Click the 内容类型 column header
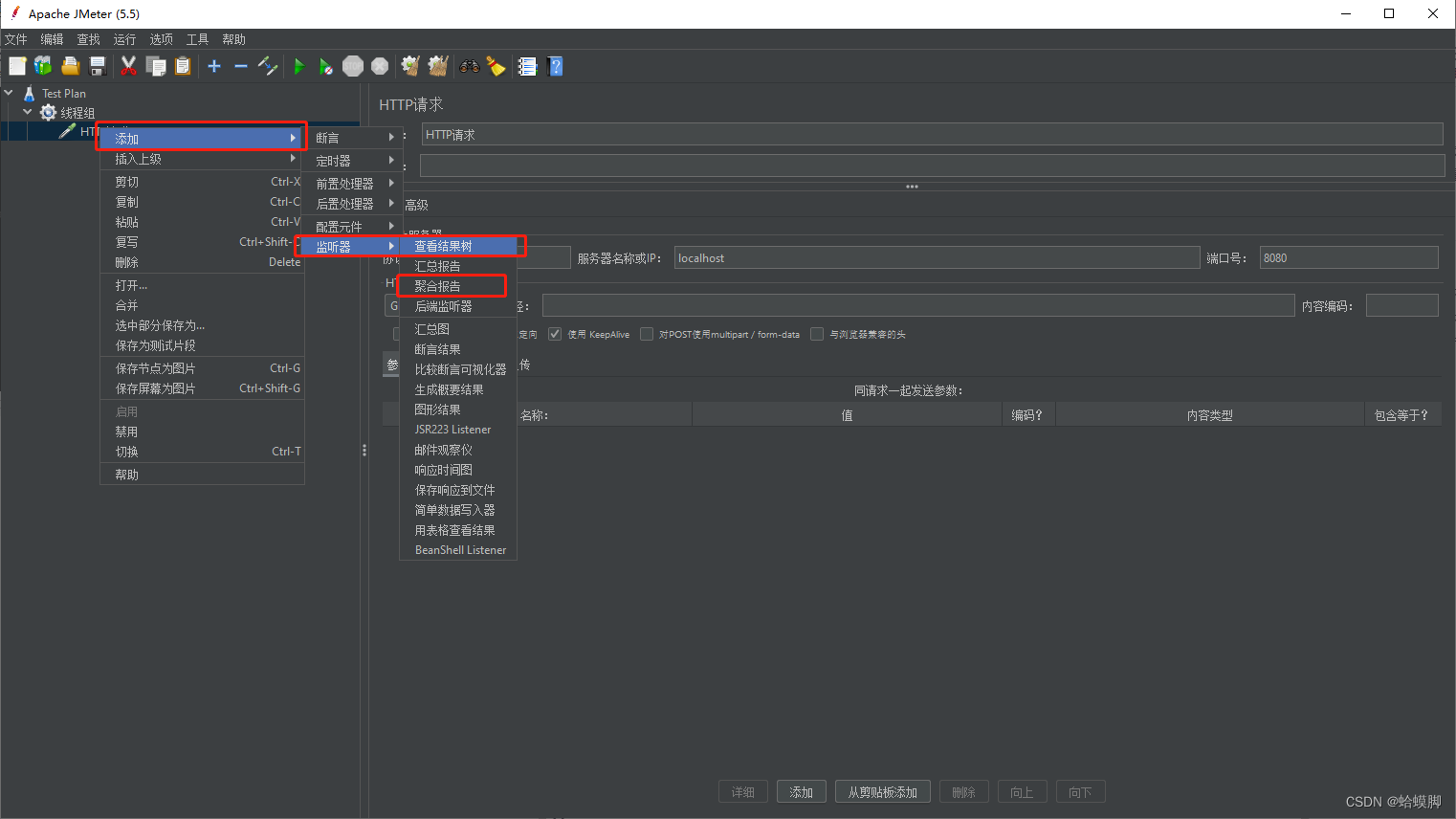This screenshot has height=819, width=1456. (x=1209, y=415)
